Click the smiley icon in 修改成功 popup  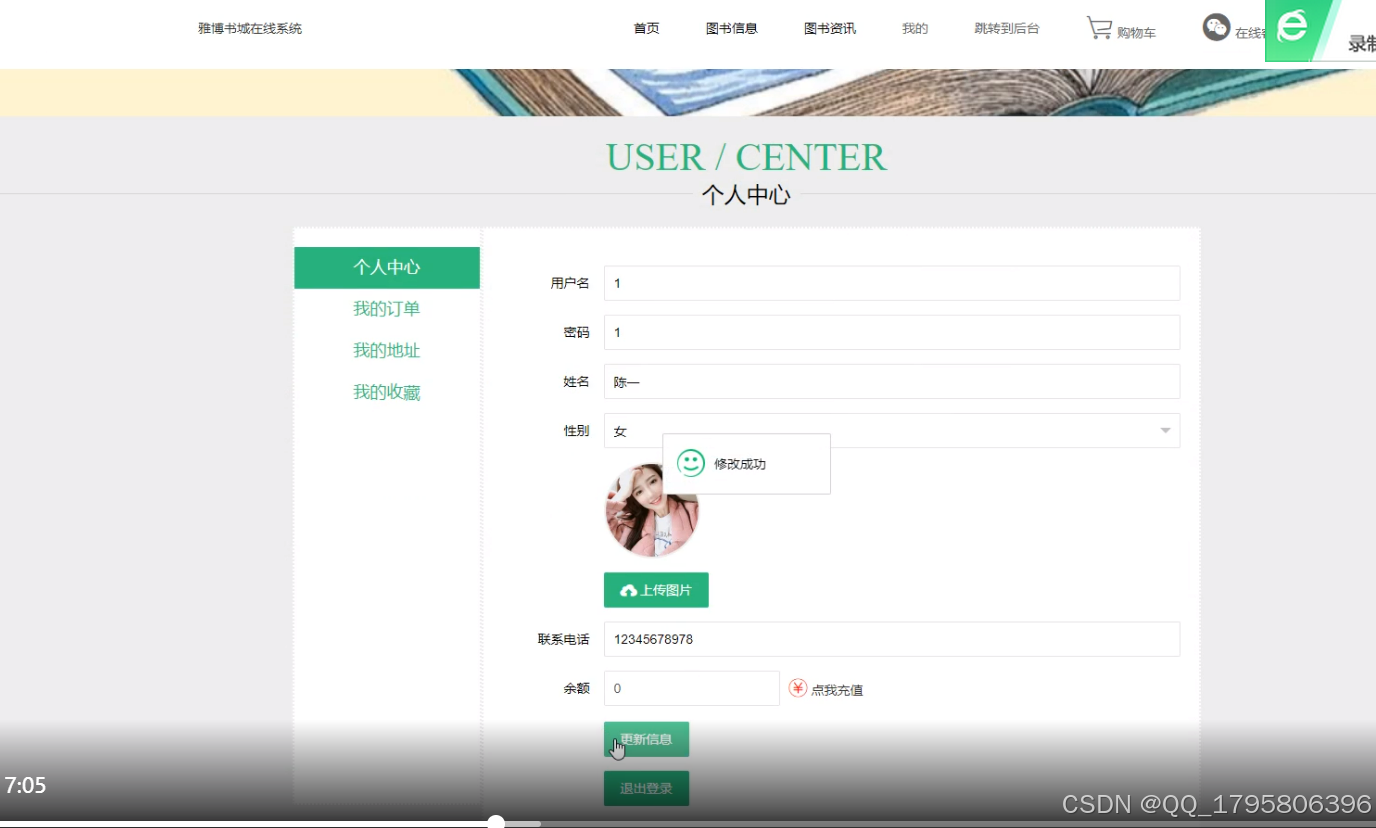689,463
